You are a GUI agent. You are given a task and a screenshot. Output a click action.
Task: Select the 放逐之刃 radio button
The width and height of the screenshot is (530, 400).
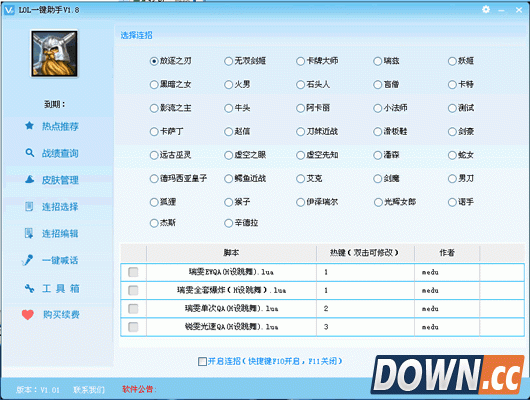pyautogui.click(x=154, y=61)
